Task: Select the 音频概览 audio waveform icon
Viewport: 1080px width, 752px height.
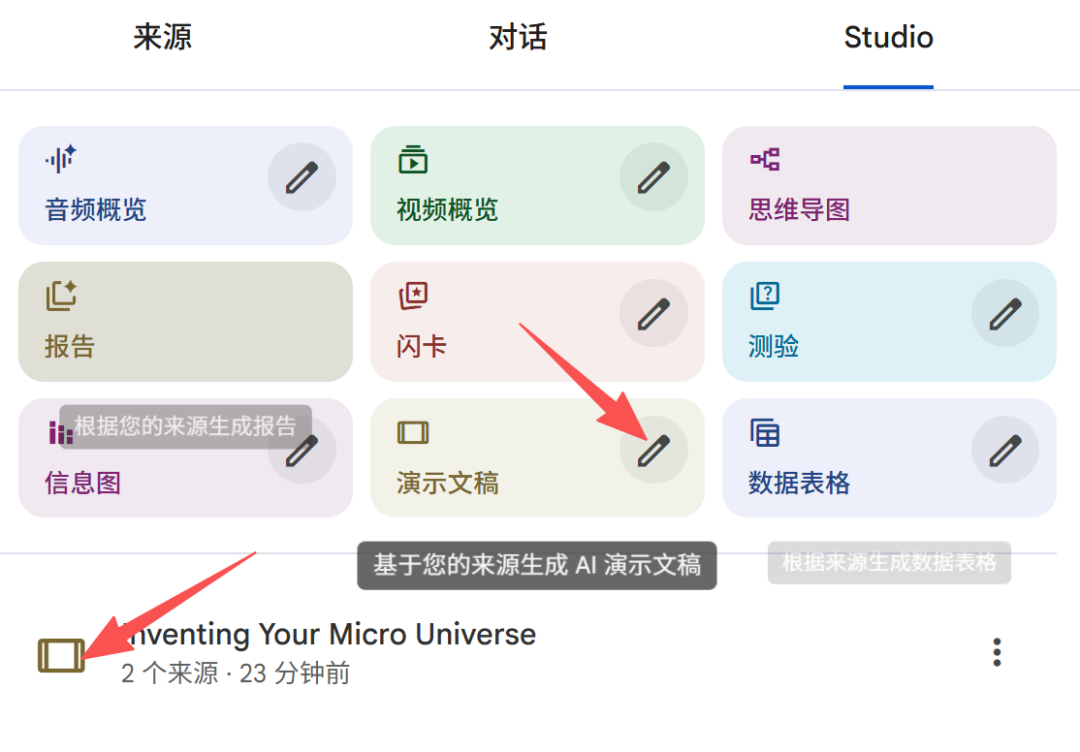Action: [58, 159]
